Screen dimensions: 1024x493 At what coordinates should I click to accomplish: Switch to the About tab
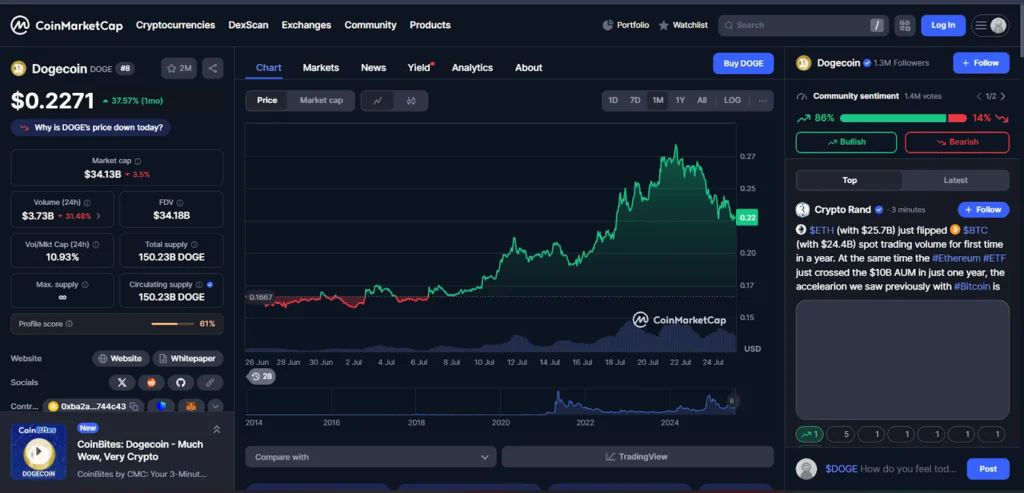(x=528, y=68)
